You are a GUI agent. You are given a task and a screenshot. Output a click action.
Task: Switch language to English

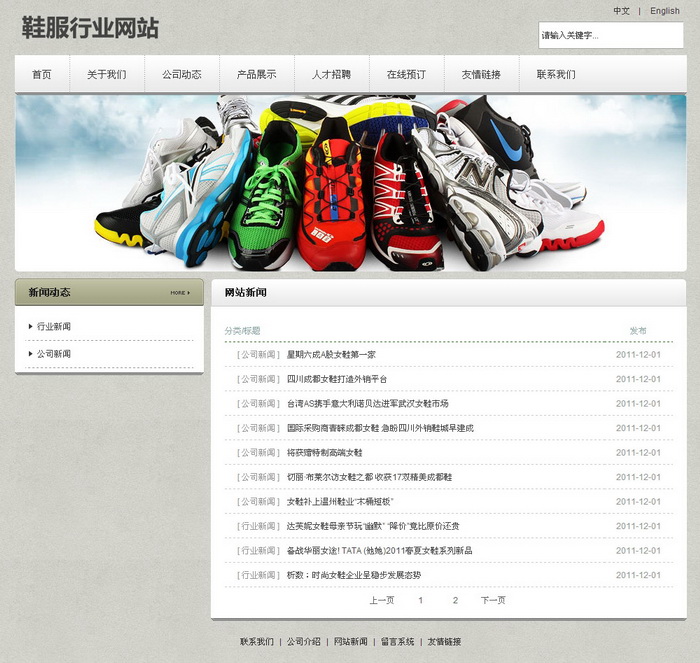pyautogui.click(x=665, y=11)
